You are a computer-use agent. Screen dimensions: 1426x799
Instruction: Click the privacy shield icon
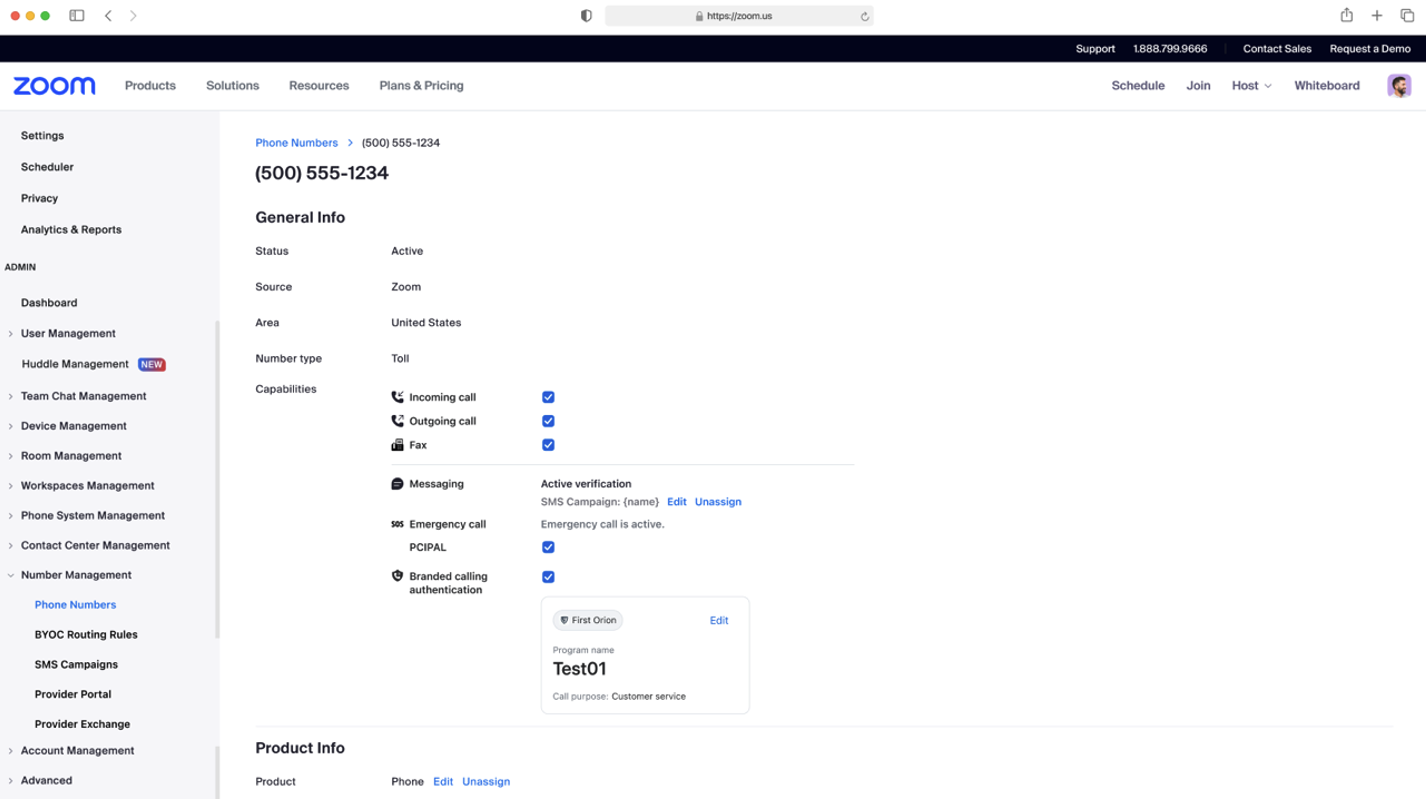point(586,16)
